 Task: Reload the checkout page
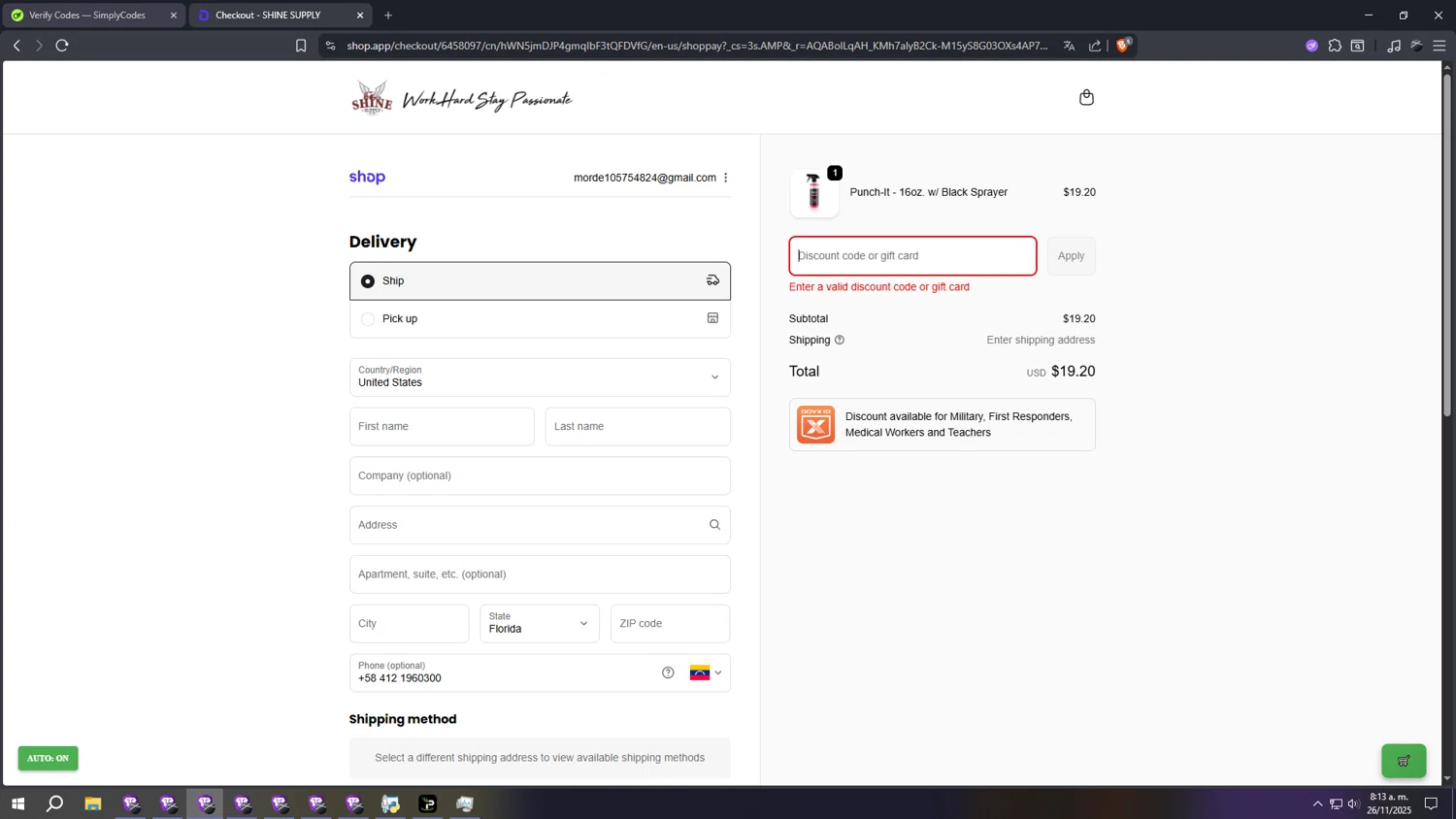(x=62, y=46)
